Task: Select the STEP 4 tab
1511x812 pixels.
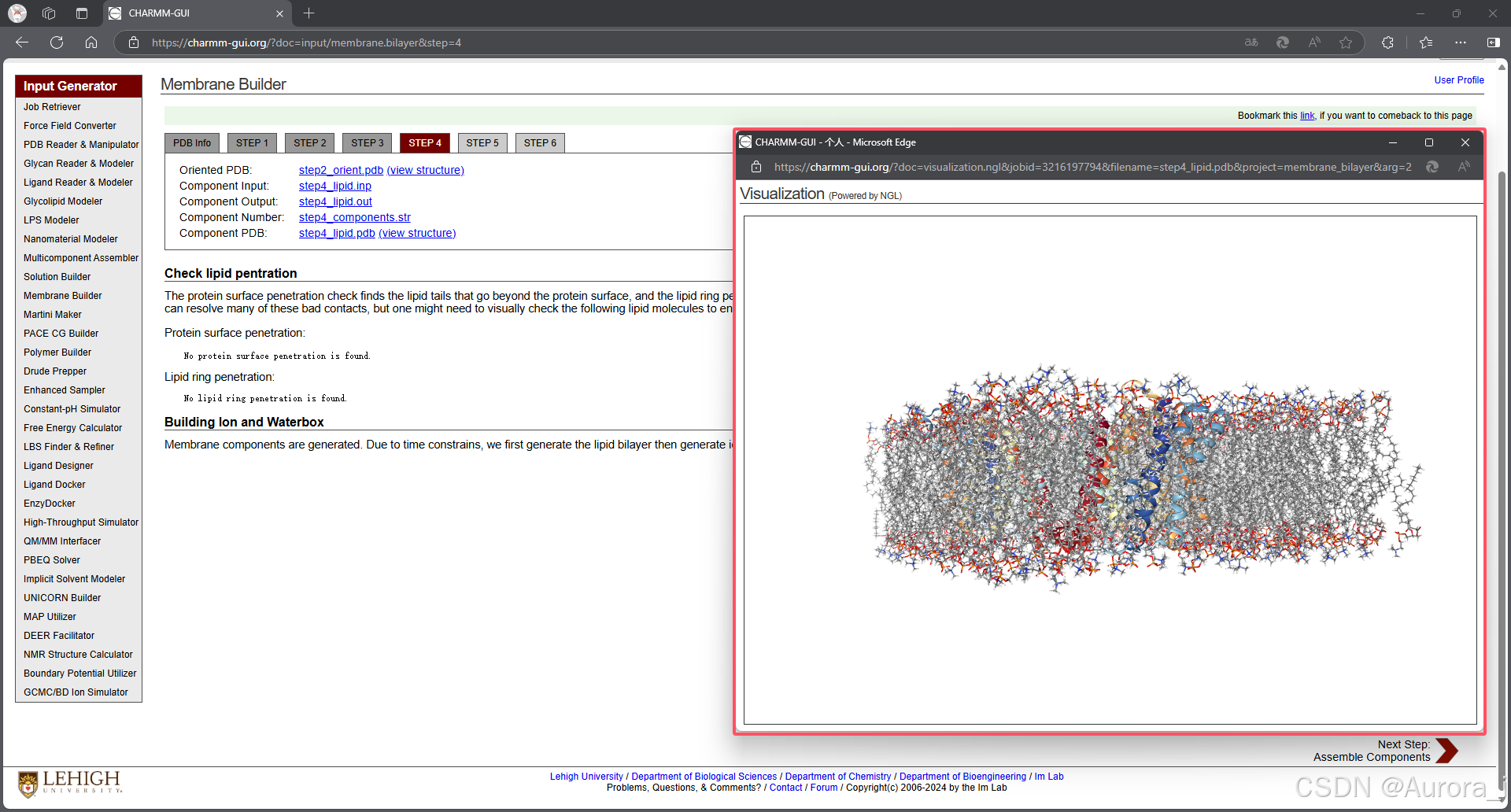Action: click(x=425, y=142)
